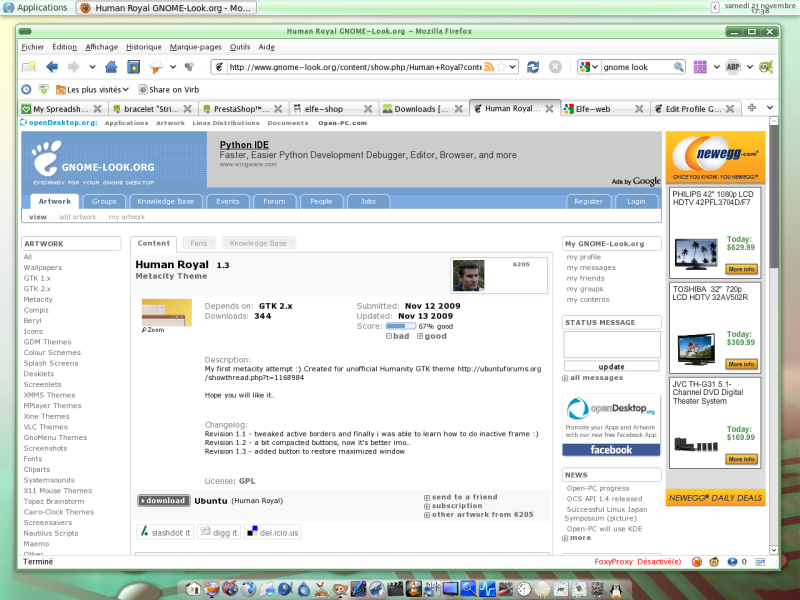This screenshot has width=800, height=600.
Task: Click the Tux penguin icon in dock
Action: point(616,589)
